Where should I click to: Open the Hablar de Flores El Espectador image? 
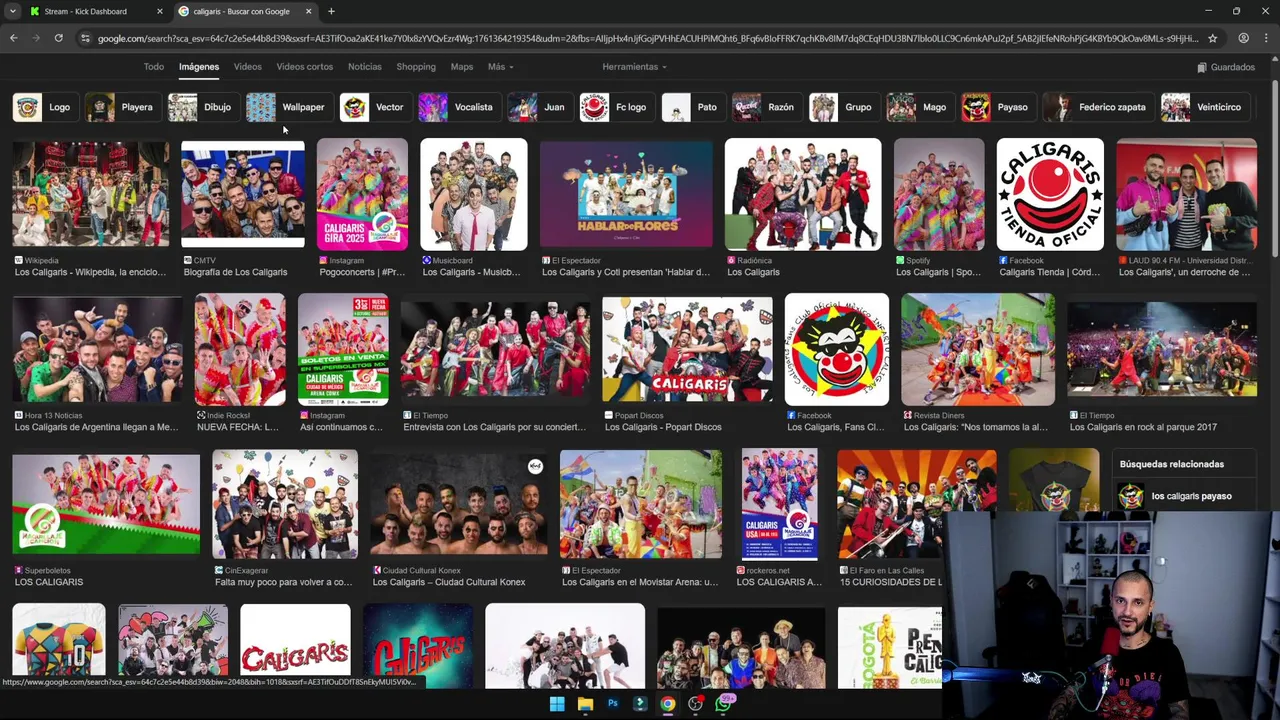(x=626, y=194)
